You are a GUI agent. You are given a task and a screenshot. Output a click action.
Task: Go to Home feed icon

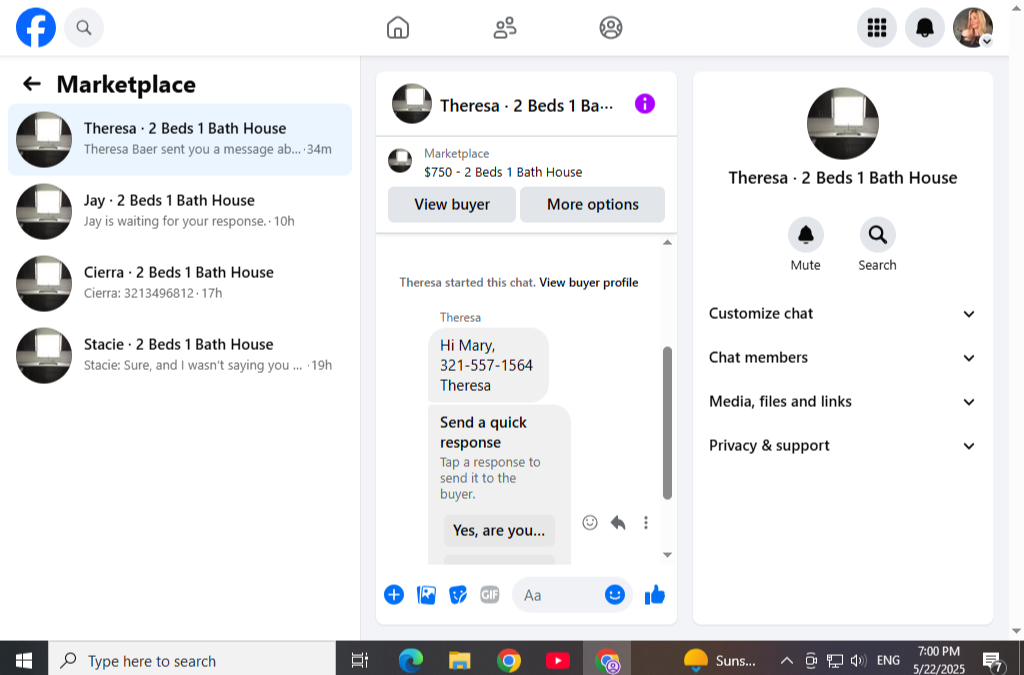(398, 27)
